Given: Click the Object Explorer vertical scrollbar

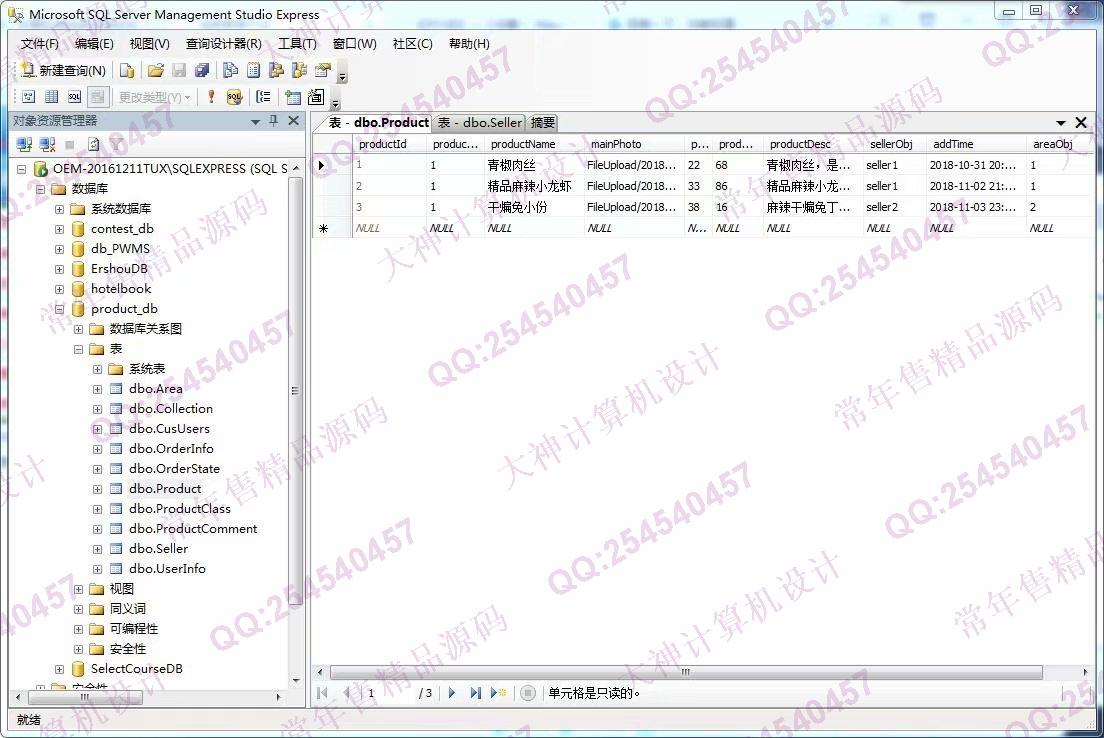Looking at the screenshot, I should (x=296, y=391).
